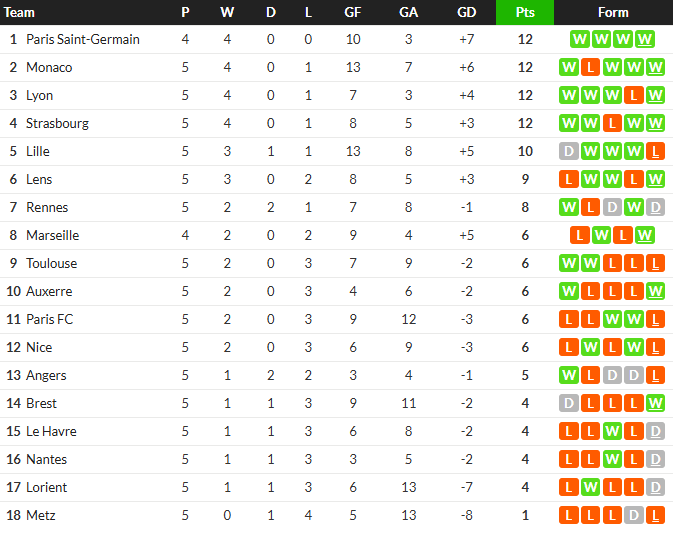Click Brest's green W form badge

coord(655,403)
